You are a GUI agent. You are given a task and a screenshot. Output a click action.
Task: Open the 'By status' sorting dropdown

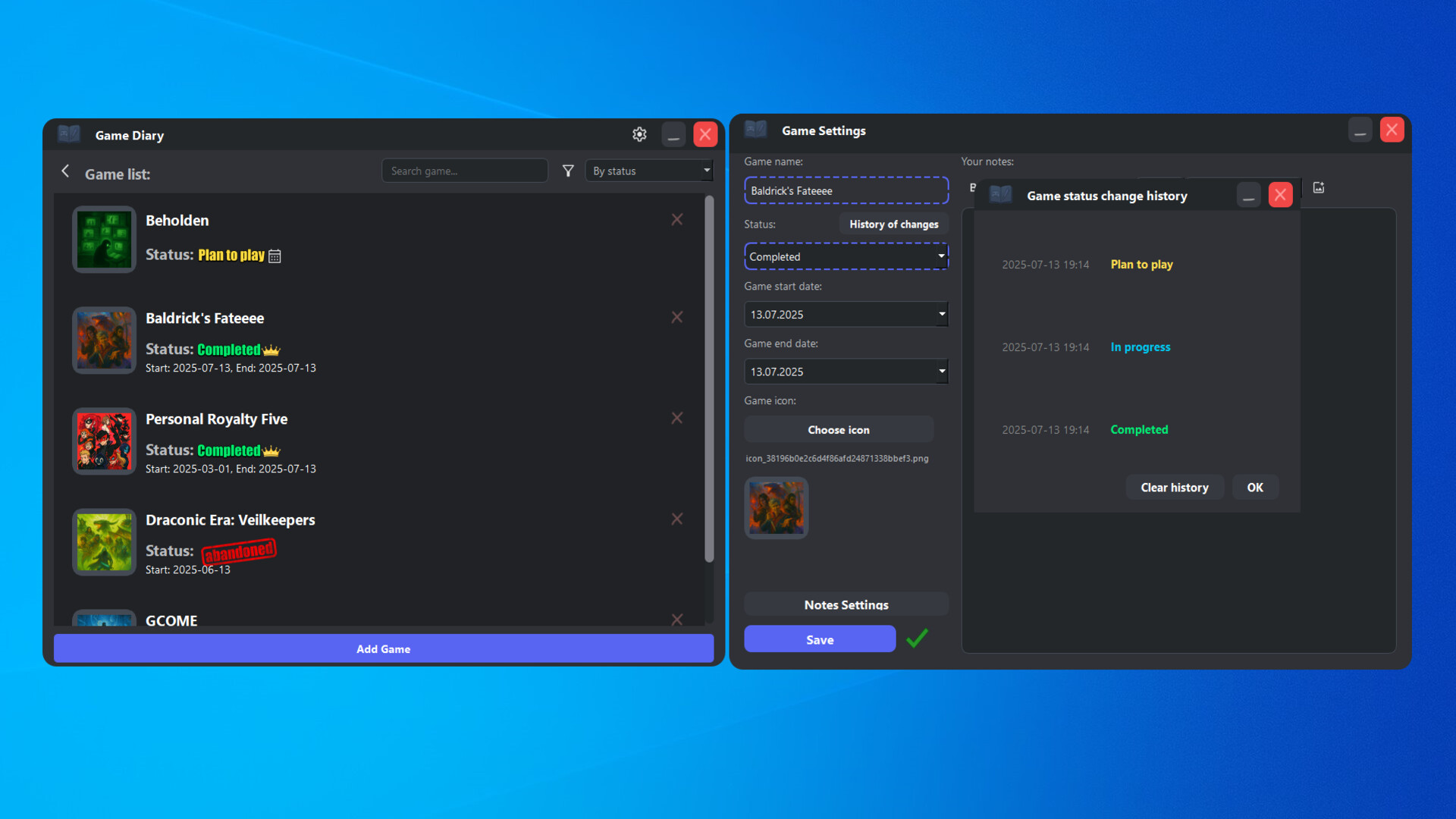coord(649,171)
